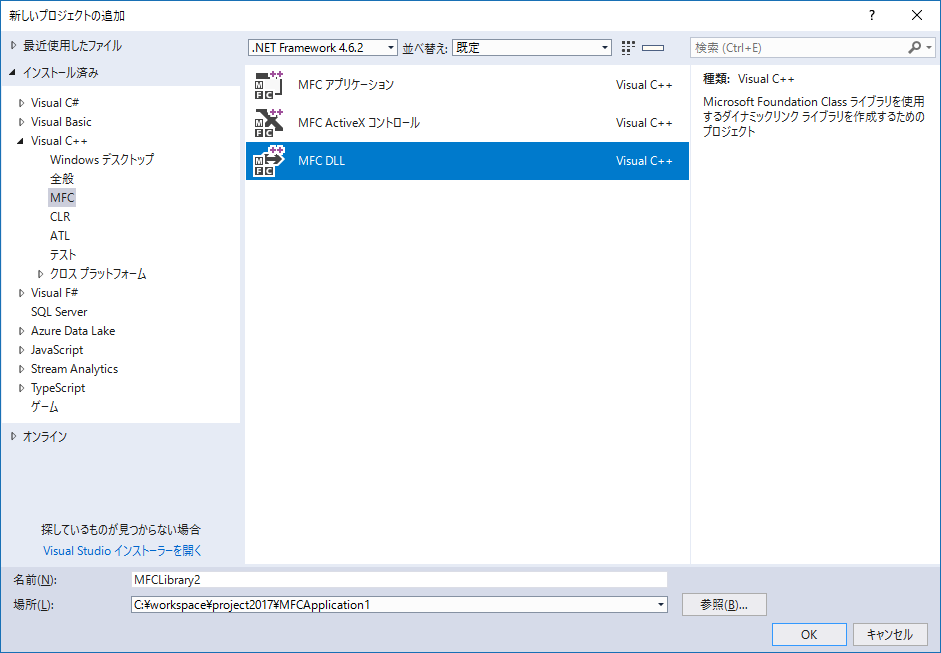Click the 参照(B)... browse button
941x653 pixels.
coord(724,604)
